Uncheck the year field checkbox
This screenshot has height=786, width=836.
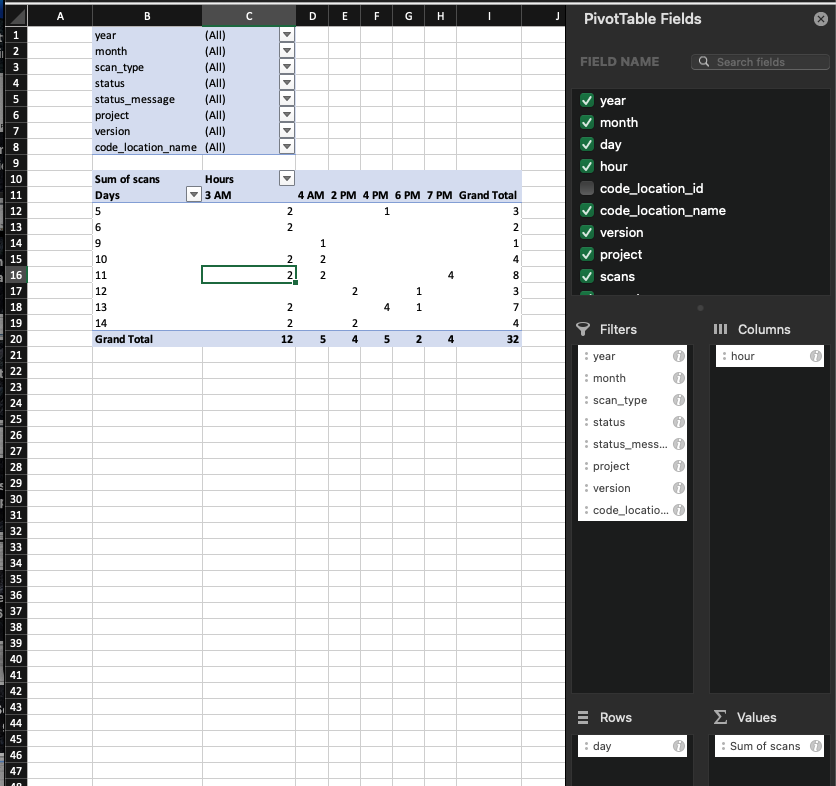click(x=588, y=101)
